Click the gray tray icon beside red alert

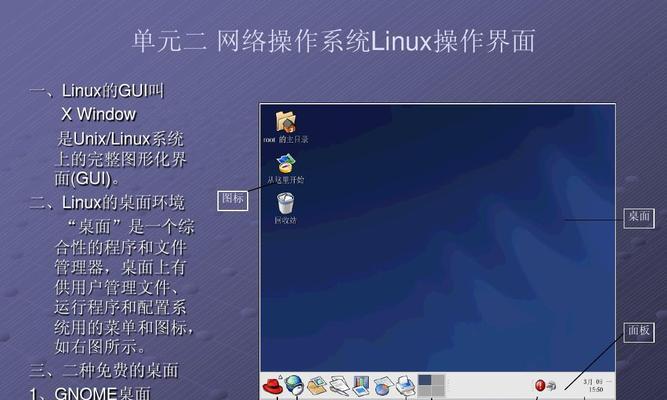[x=551, y=386]
